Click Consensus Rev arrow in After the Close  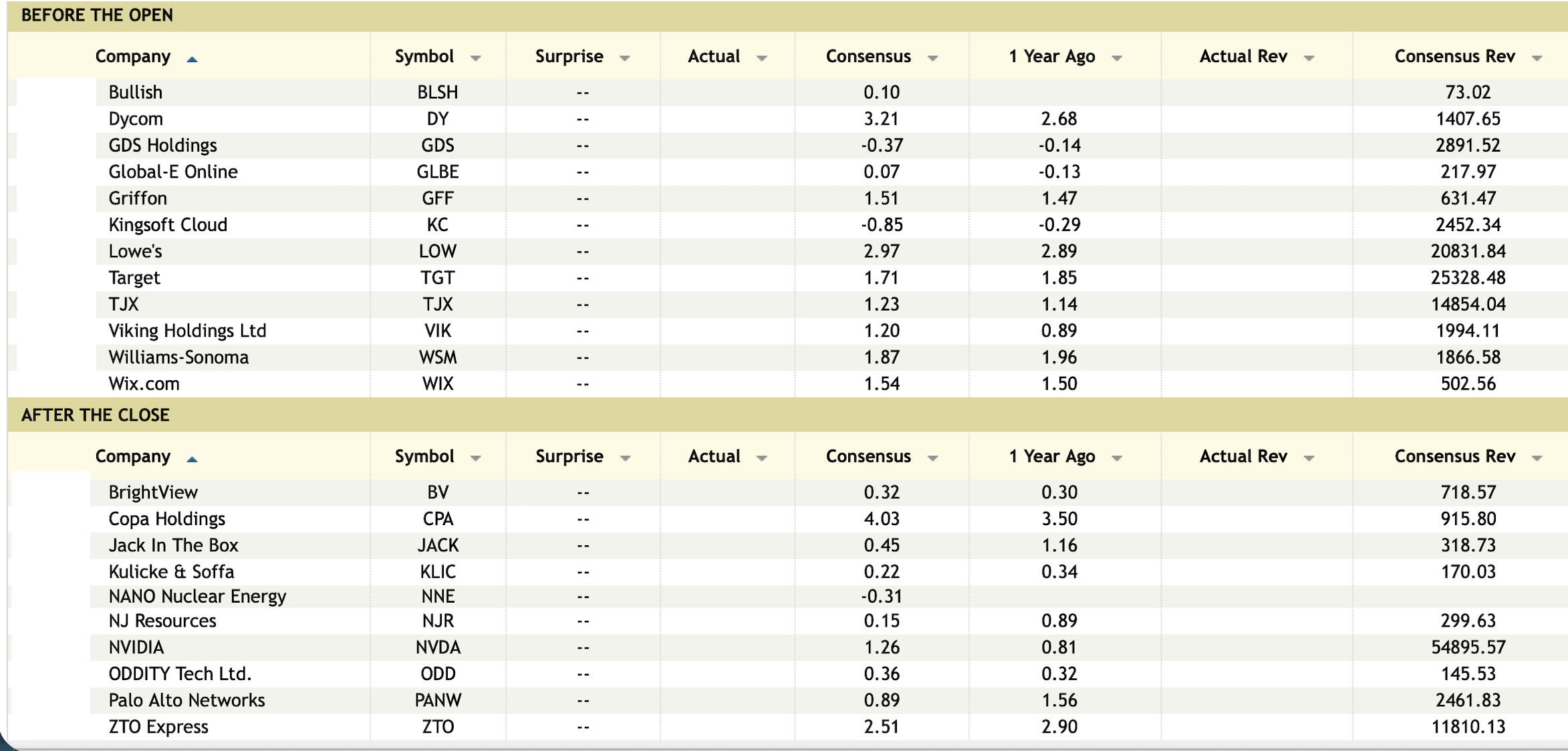[1537, 458]
